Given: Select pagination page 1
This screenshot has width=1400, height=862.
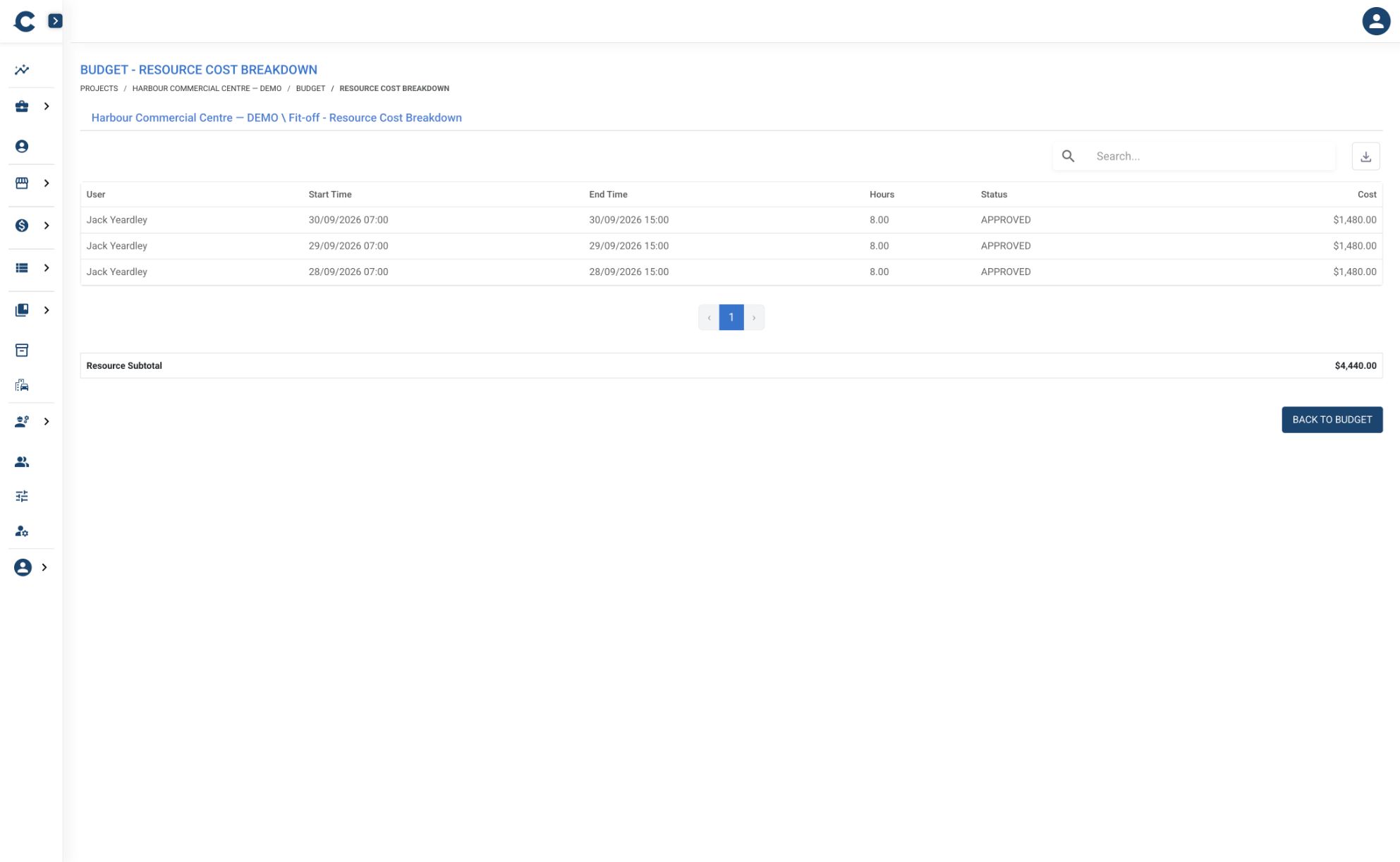Looking at the screenshot, I should 731,317.
